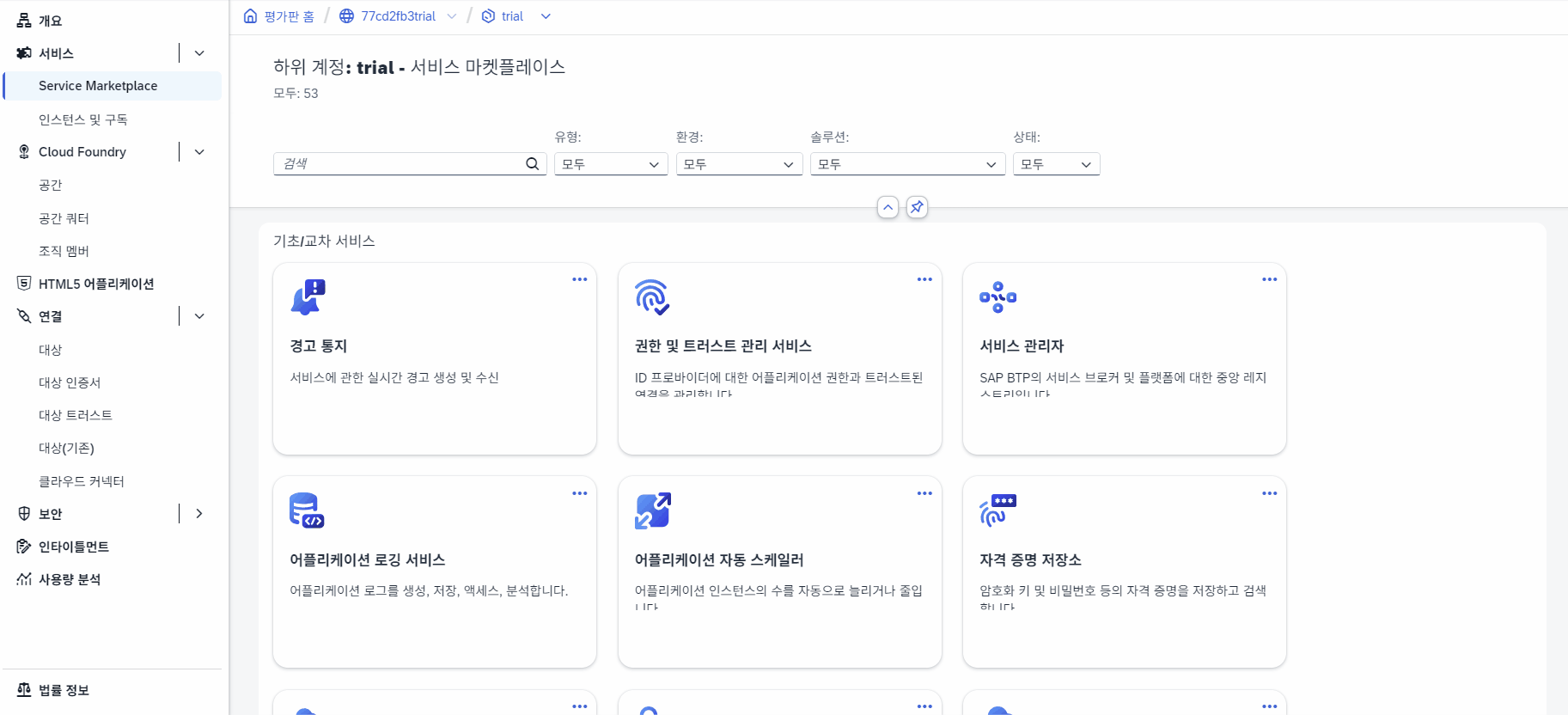Click the 인타이틀먼트 icon in sidebar
This screenshot has width=1568, height=715.
[24, 547]
